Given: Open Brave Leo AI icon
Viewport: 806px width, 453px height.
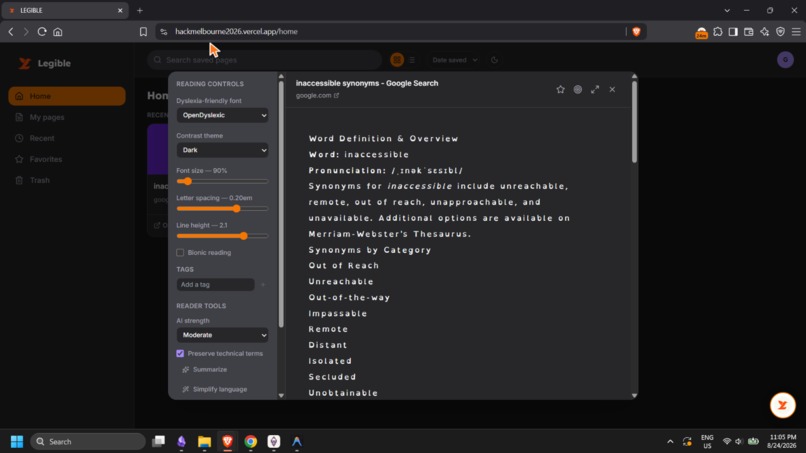Looking at the screenshot, I should tap(765, 31).
